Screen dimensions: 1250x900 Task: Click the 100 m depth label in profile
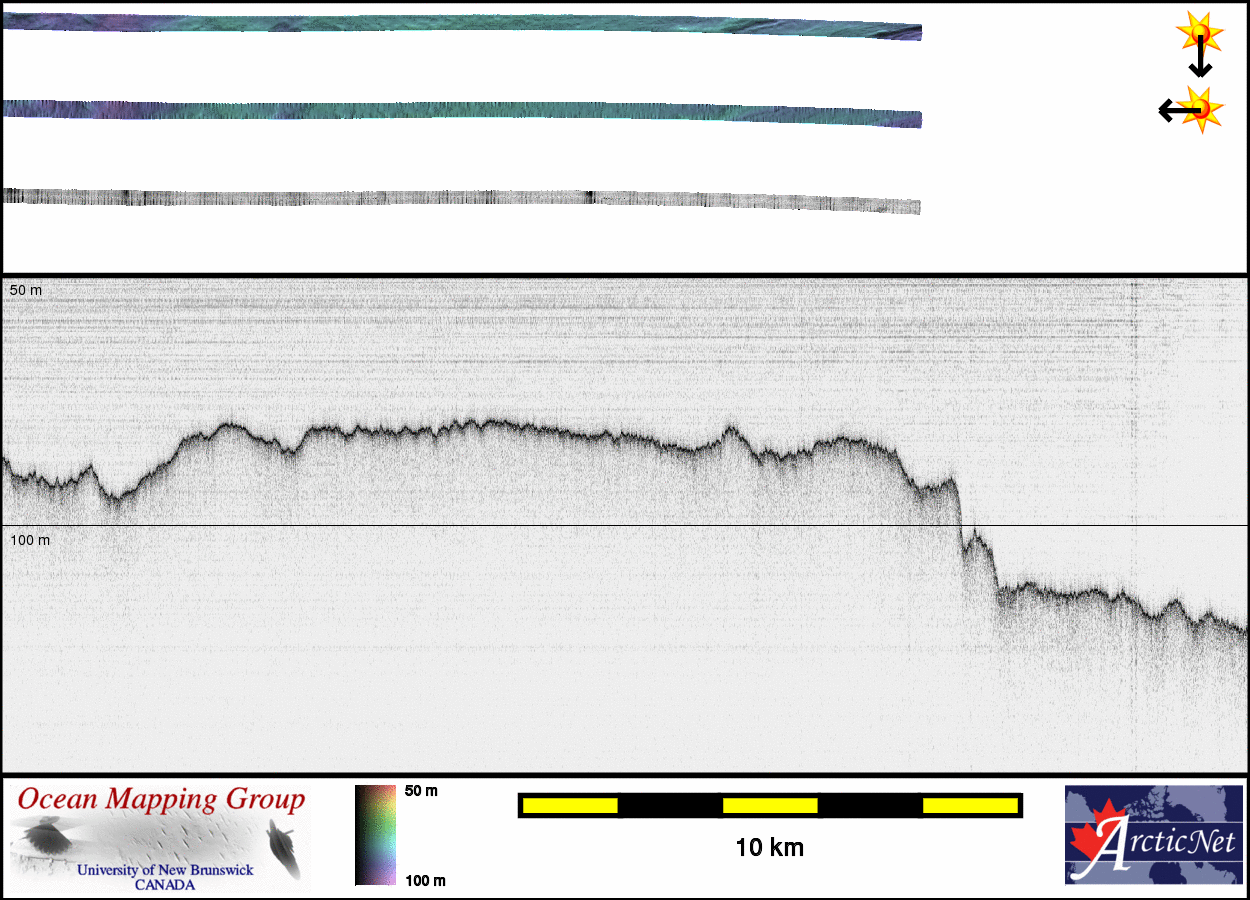click(30, 540)
